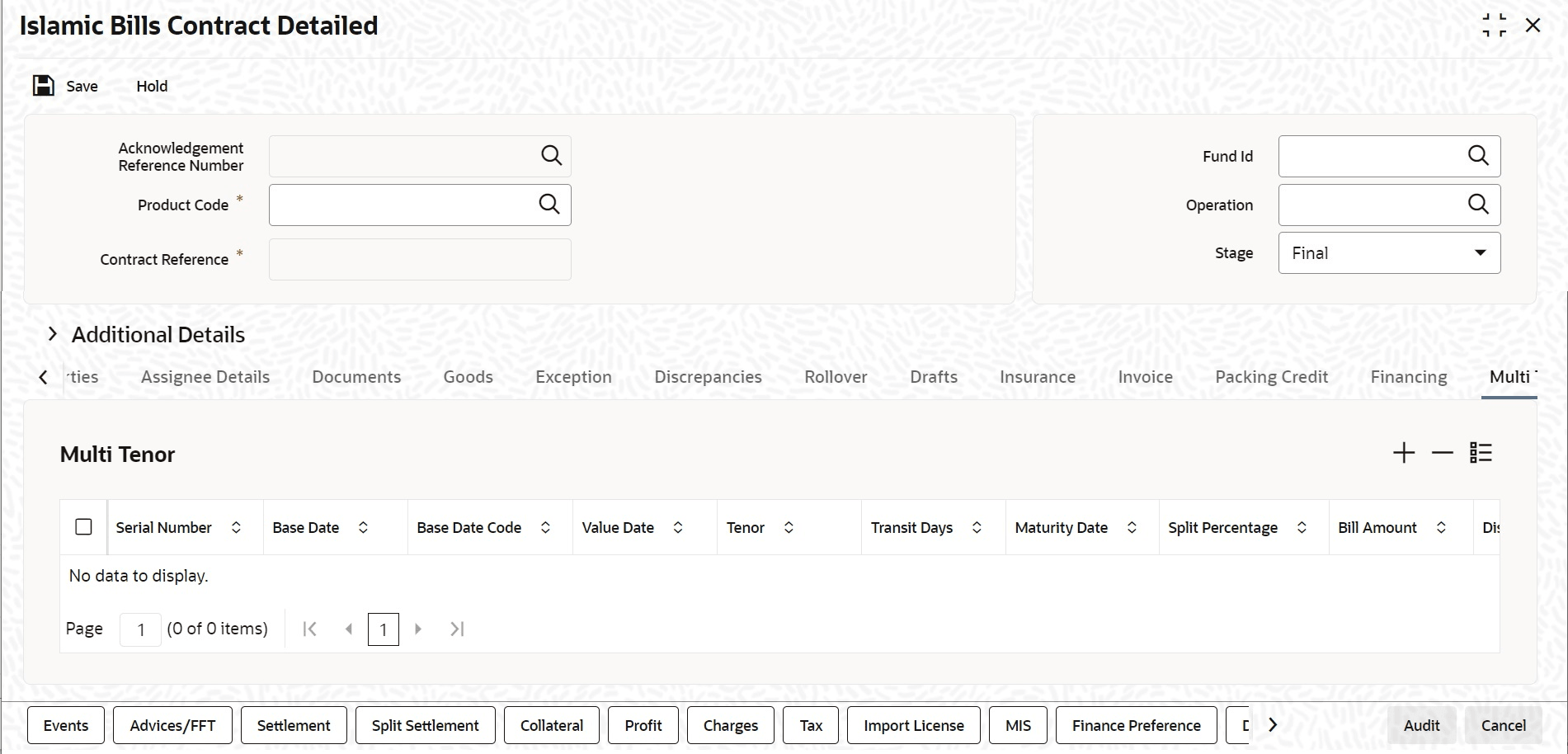Sort by Bill Amount column

[x=1441, y=527]
